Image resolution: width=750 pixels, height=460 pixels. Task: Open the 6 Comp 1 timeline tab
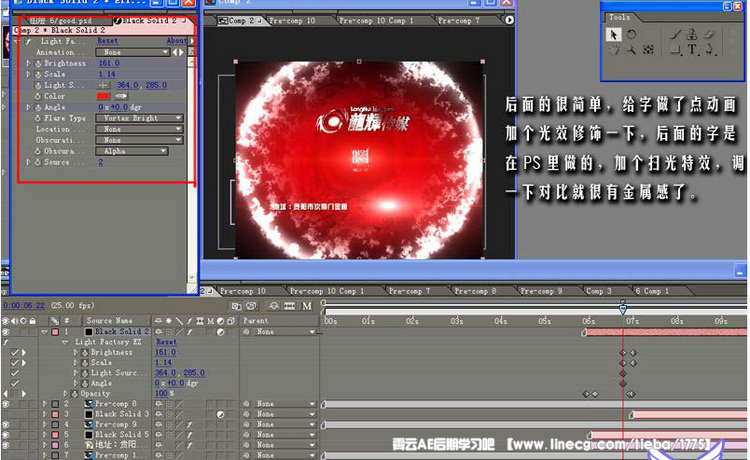tap(652, 291)
